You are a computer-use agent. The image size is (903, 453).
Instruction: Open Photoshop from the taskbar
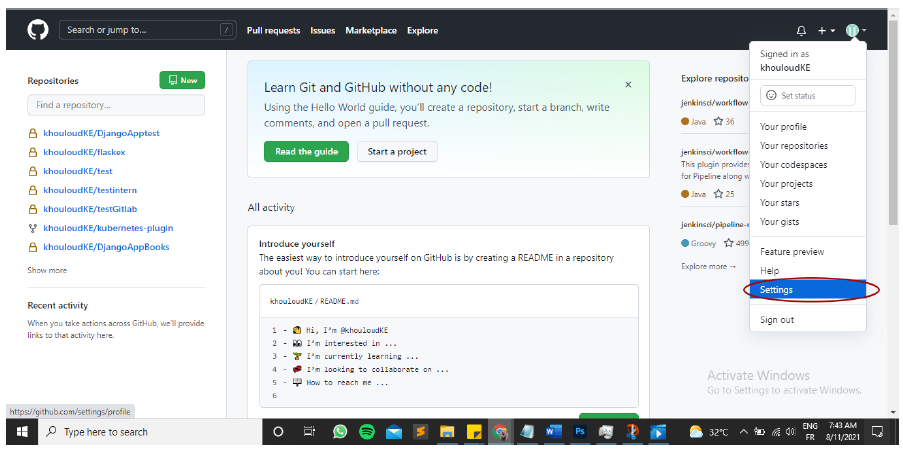580,432
